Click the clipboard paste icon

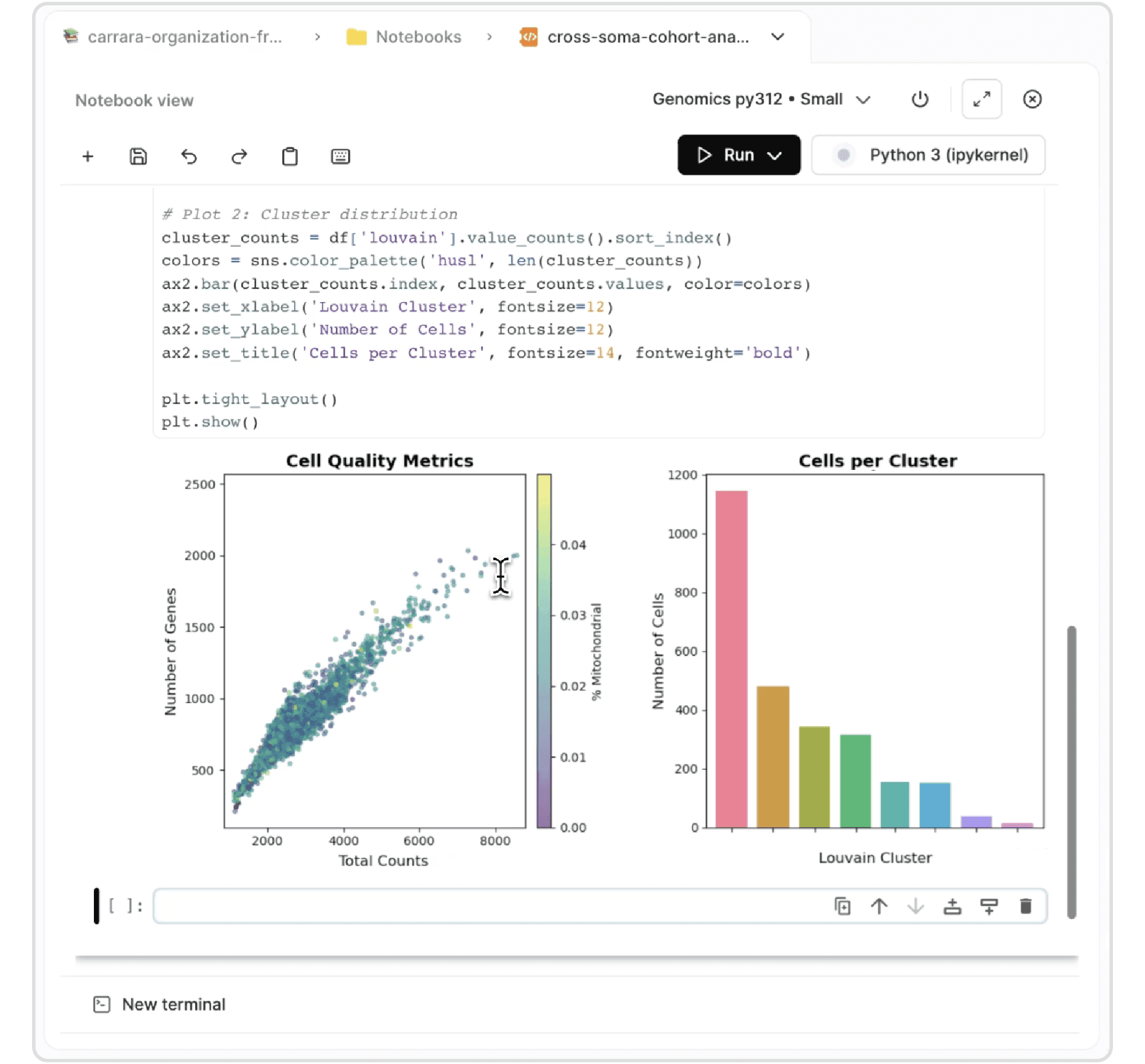pos(290,157)
